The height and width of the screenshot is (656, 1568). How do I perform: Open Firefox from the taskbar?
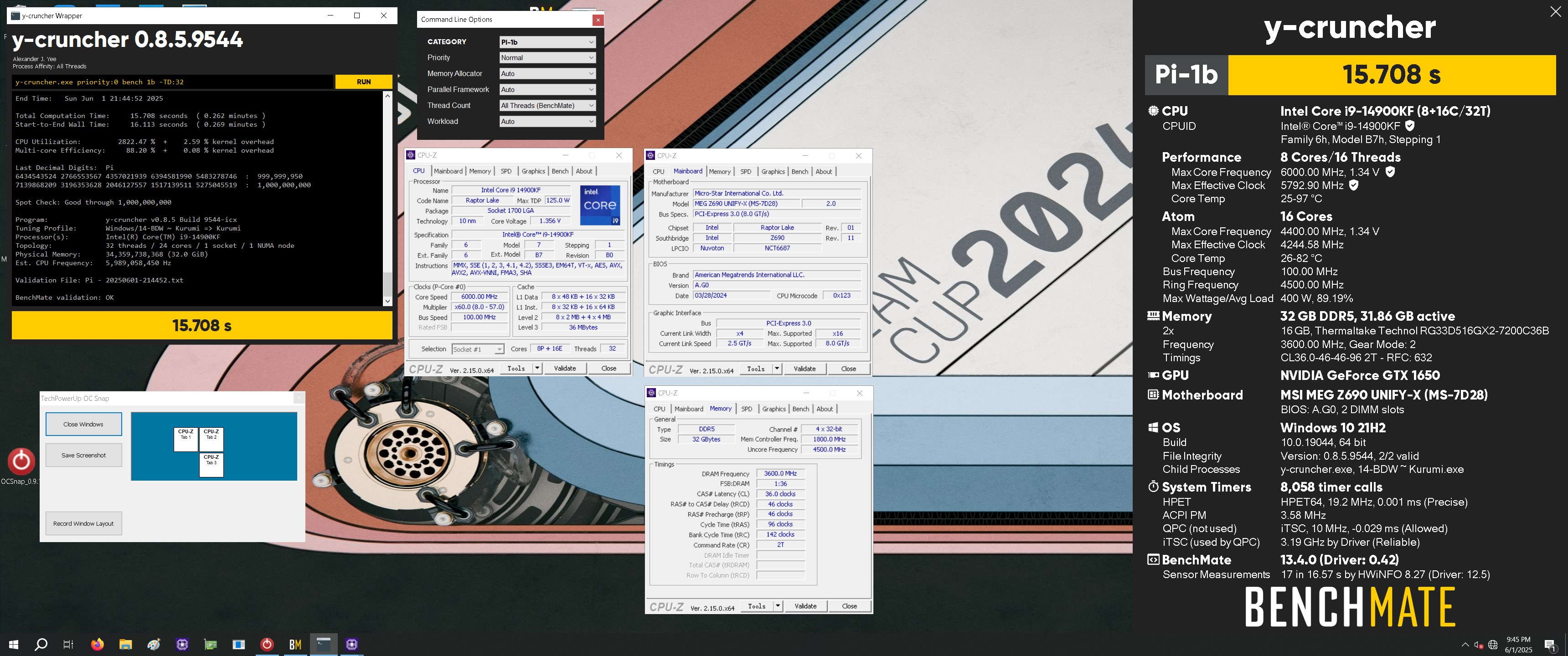pyautogui.click(x=98, y=644)
